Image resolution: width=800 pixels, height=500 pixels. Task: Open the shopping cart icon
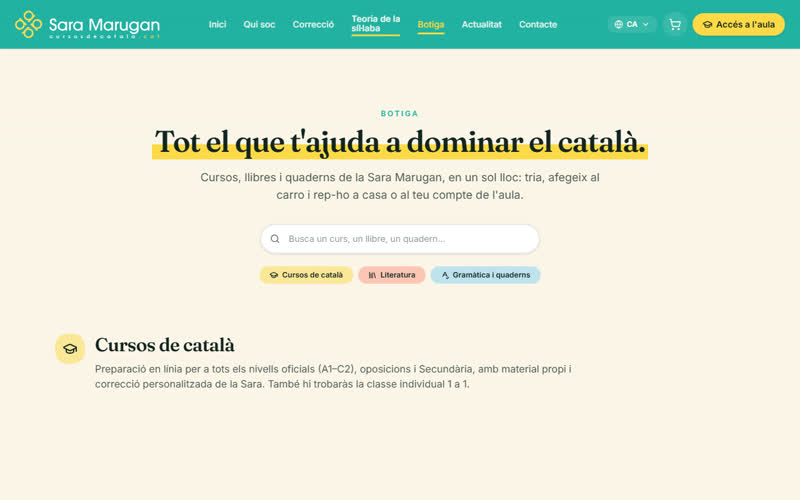674,24
